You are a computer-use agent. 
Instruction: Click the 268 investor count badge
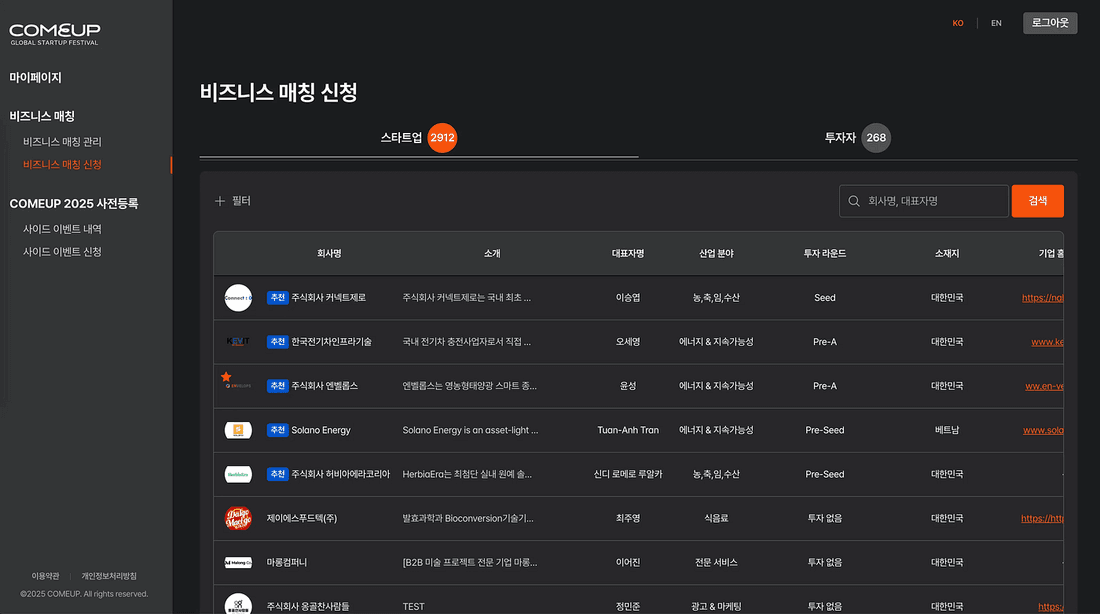(x=876, y=138)
